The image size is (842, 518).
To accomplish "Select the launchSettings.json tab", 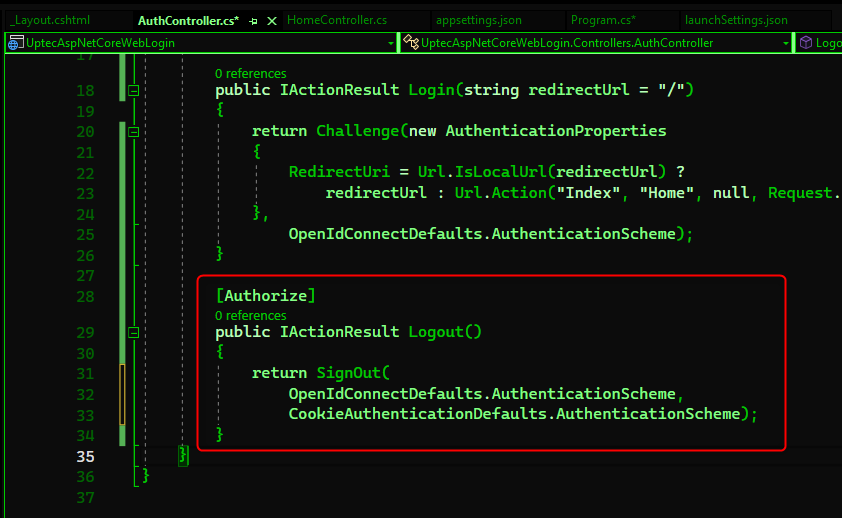I will 736,20.
